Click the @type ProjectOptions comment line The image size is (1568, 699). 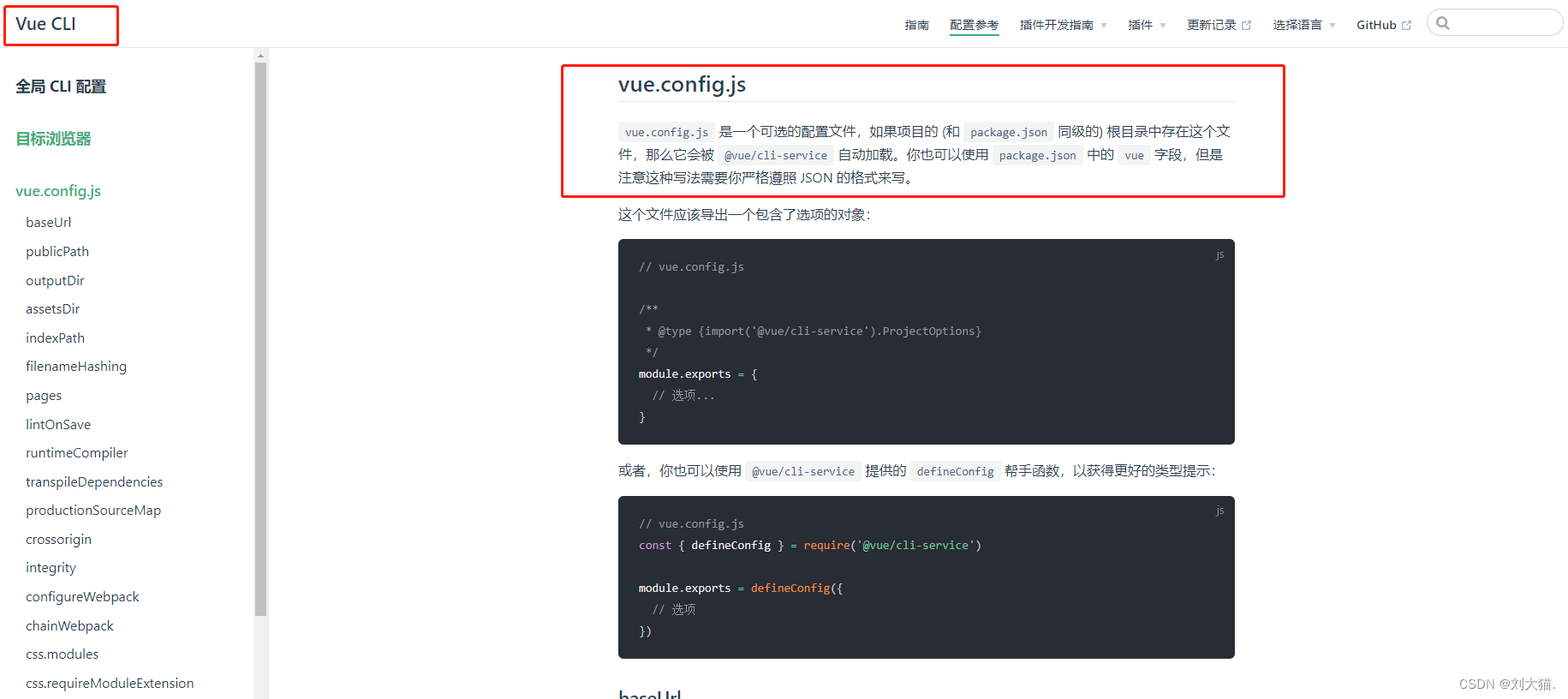click(814, 331)
